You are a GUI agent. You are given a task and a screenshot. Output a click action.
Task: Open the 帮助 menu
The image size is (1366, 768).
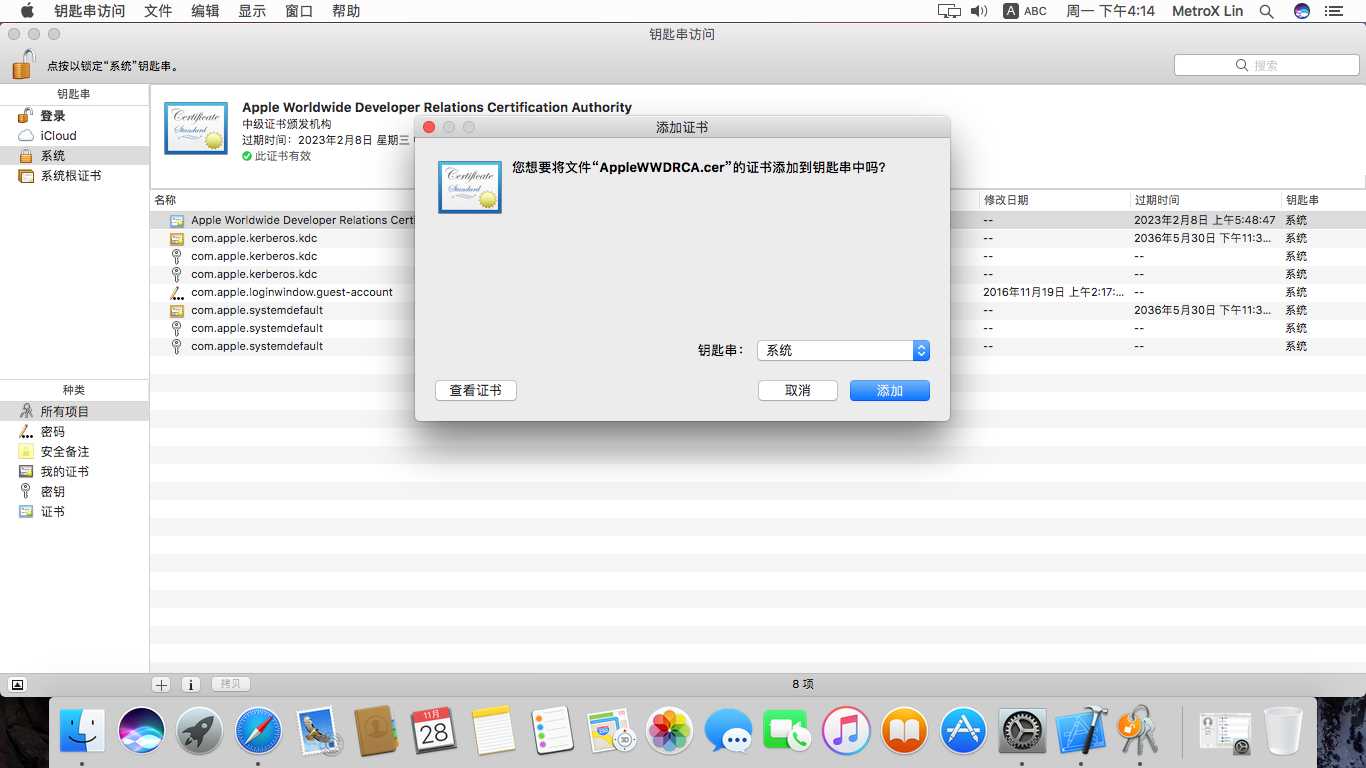[x=346, y=11]
